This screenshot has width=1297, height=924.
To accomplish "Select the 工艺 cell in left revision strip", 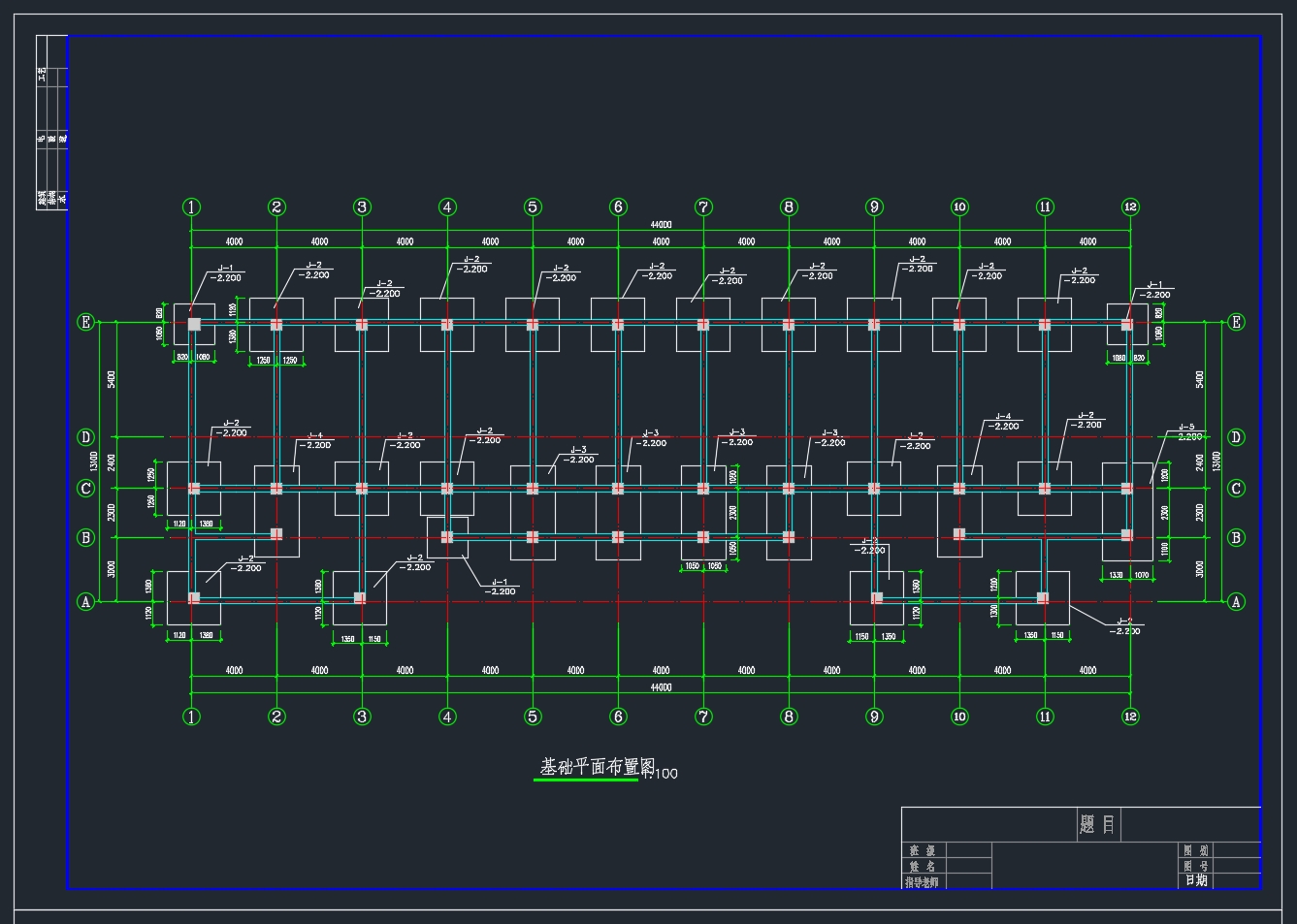I will [42, 74].
